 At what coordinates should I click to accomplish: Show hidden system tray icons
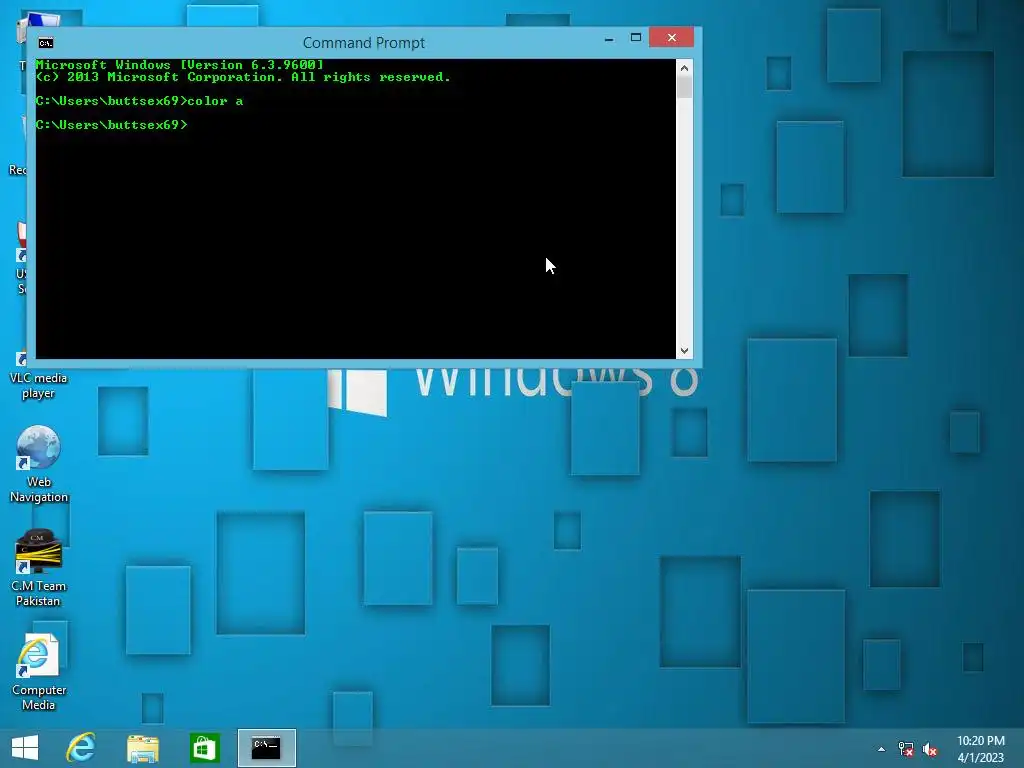coord(882,749)
